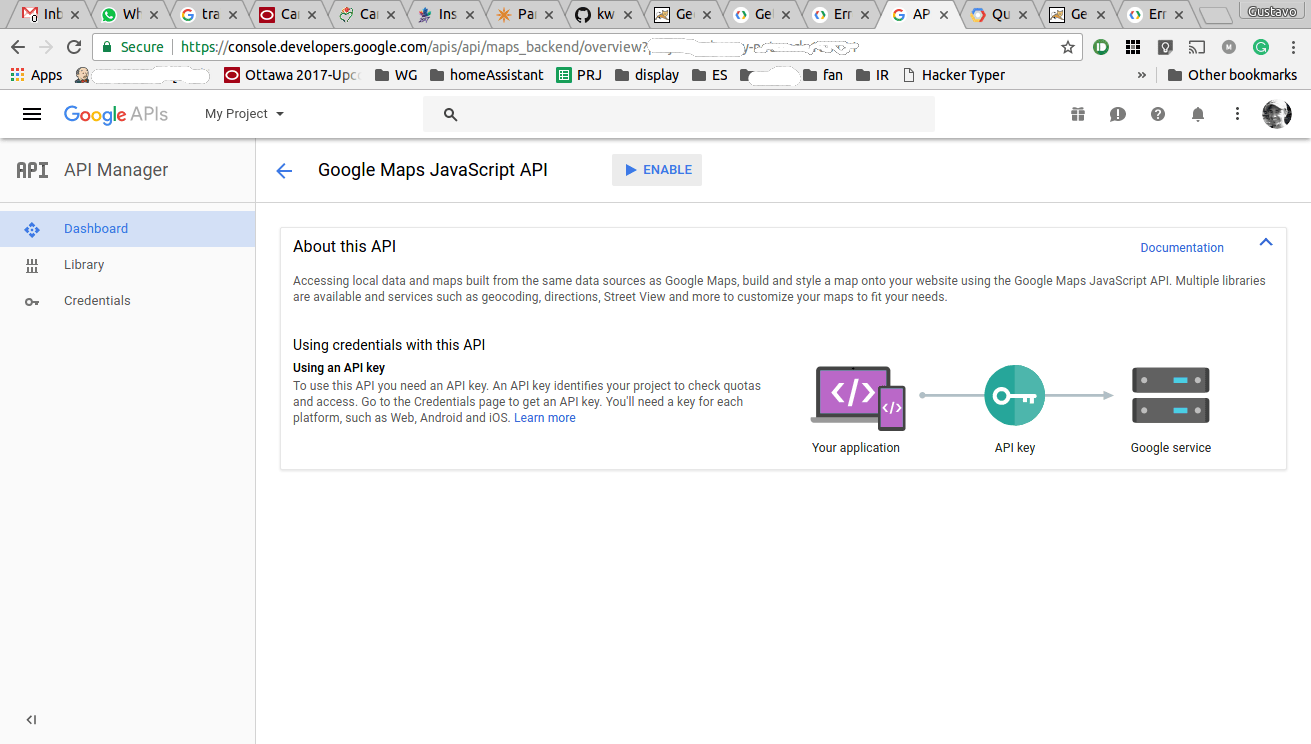Screen dimensions: 1311x744
Task: Open the feedback alert icon in the header
Action: pyautogui.click(x=1118, y=114)
